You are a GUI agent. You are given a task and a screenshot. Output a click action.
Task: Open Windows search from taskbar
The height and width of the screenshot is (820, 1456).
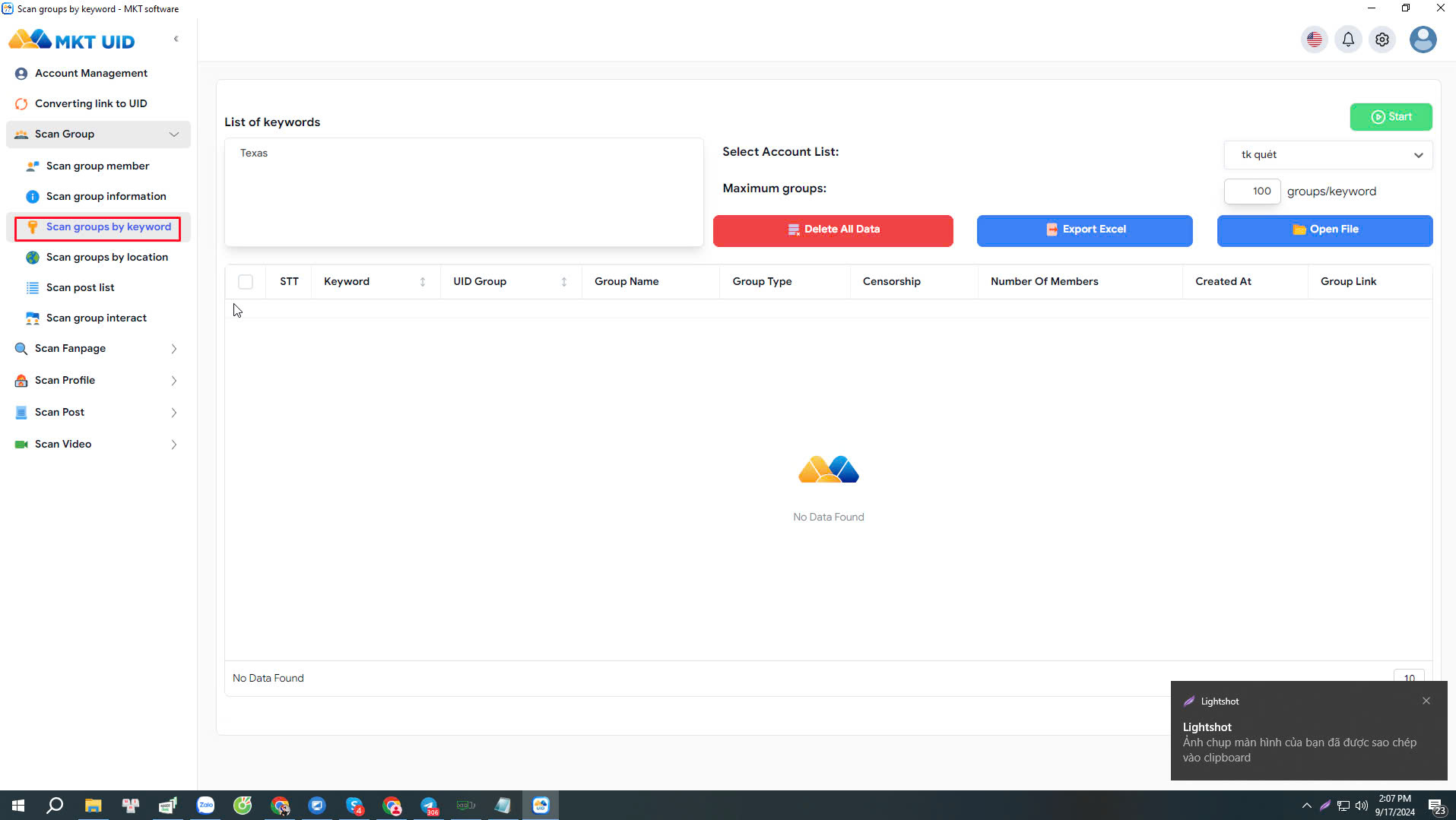[55, 806]
